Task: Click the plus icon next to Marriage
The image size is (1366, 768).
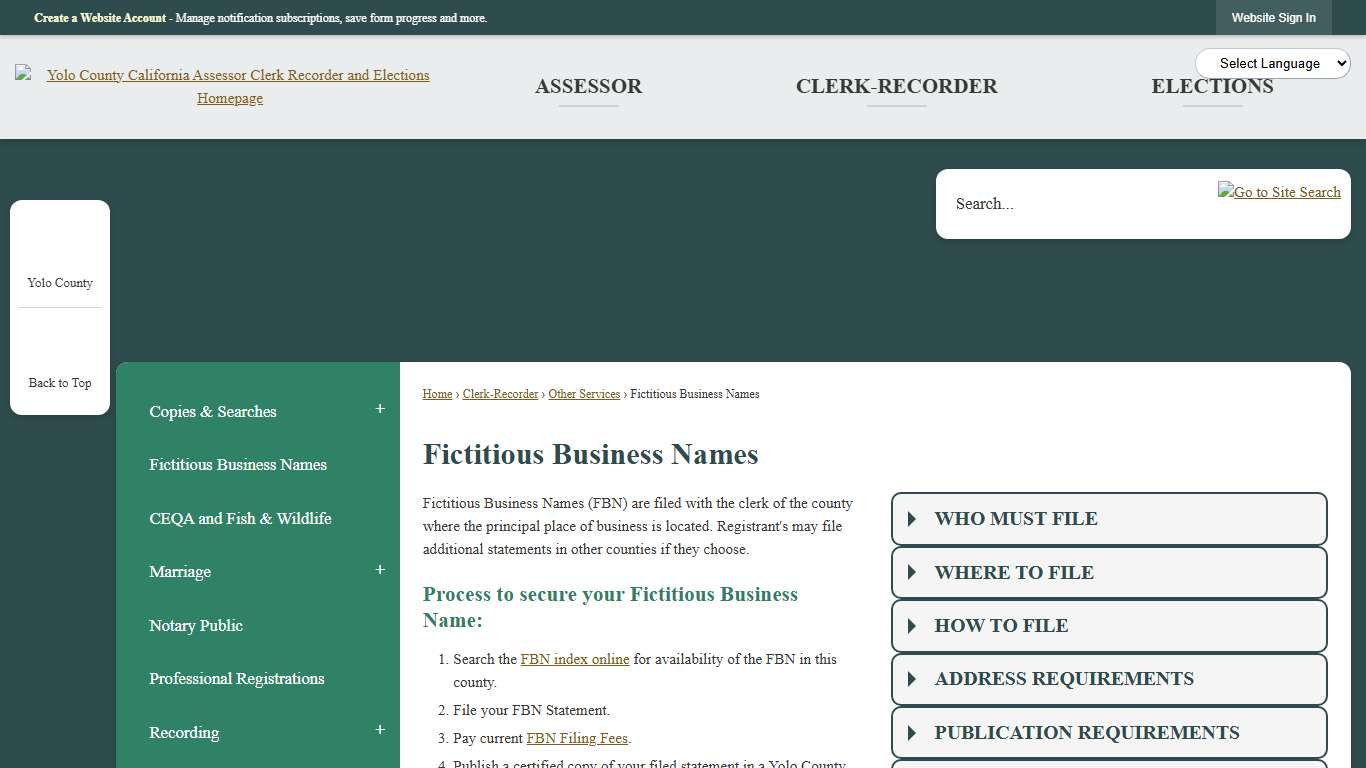Action: click(380, 569)
